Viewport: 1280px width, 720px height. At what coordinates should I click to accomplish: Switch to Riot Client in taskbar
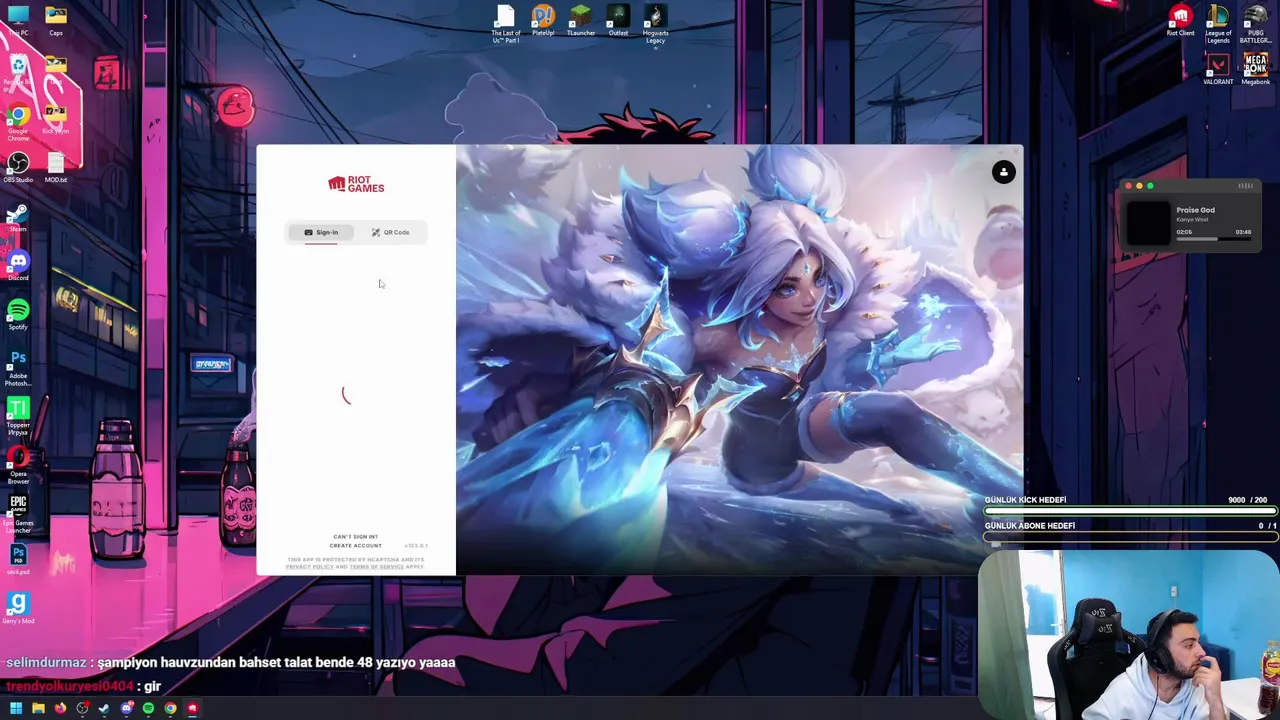192,708
